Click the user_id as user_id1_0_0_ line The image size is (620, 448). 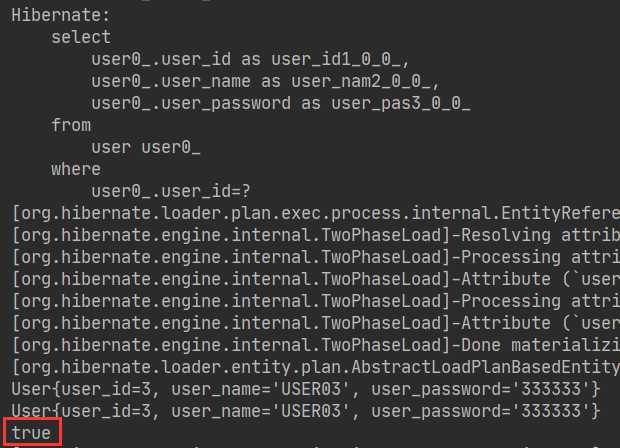250,60
